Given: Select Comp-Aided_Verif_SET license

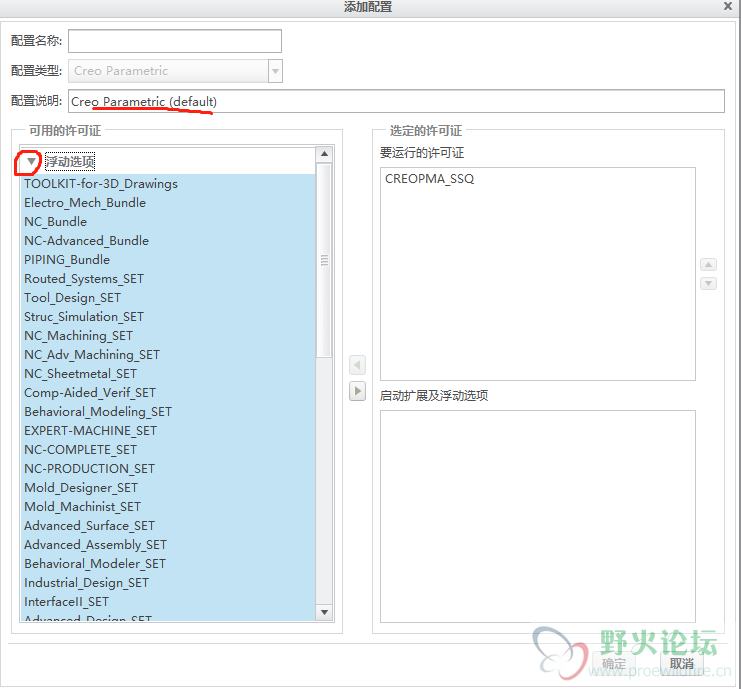Looking at the screenshot, I should pyautogui.click(x=168, y=393).
